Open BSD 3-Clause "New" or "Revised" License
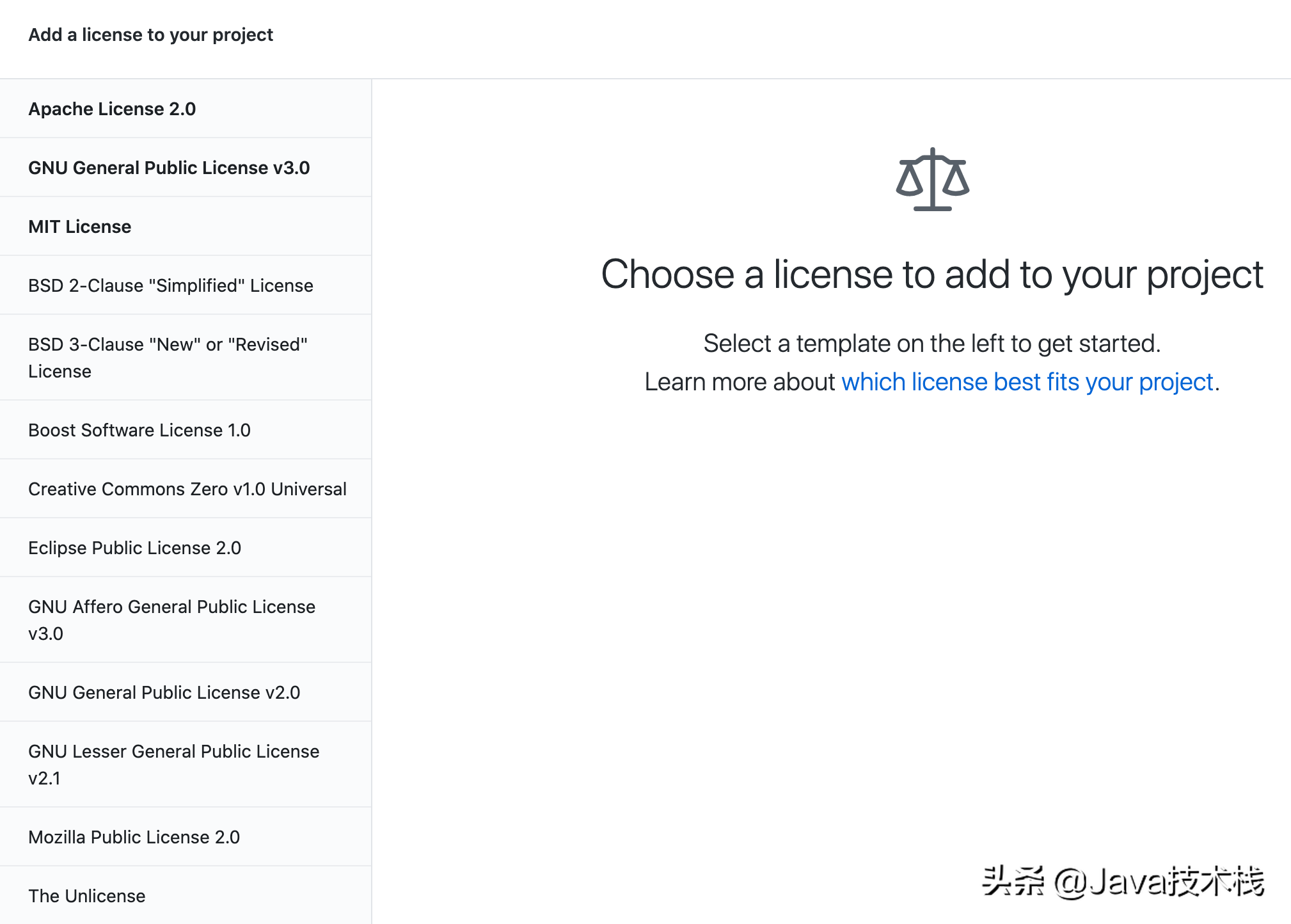Viewport: 1291px width, 924px height. pyautogui.click(x=186, y=358)
